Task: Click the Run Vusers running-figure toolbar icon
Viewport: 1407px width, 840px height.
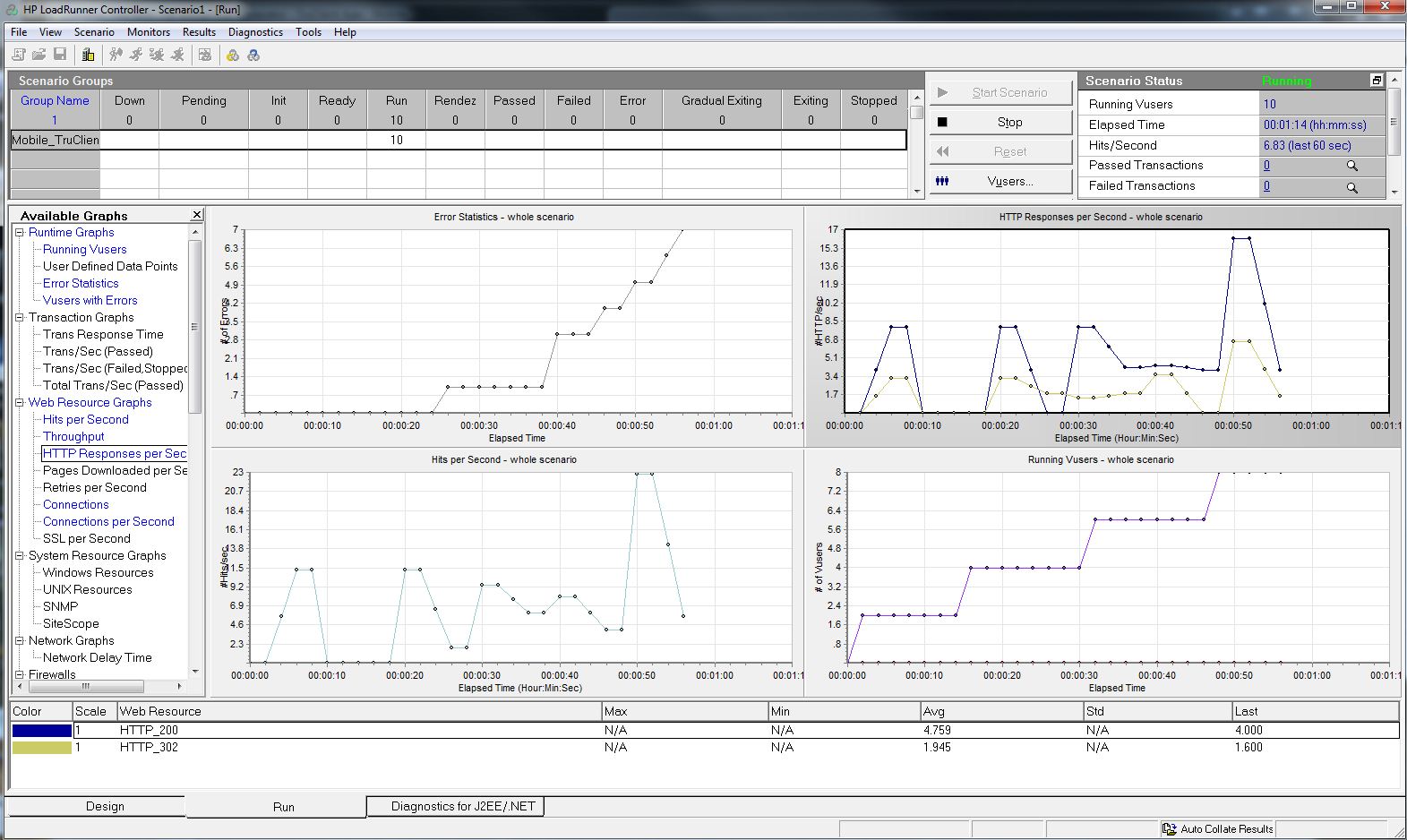Action: coord(136,55)
